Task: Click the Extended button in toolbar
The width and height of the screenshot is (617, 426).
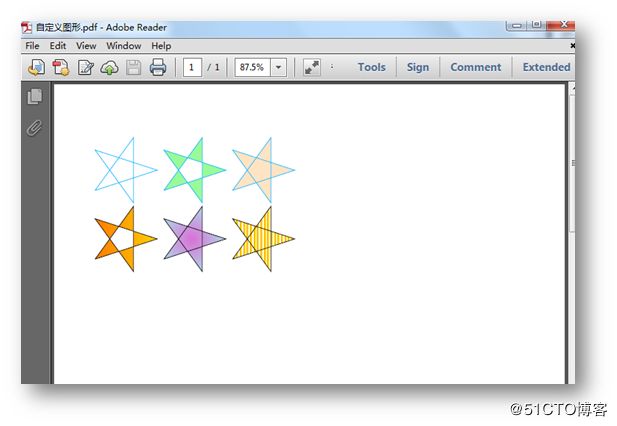Action: point(546,68)
